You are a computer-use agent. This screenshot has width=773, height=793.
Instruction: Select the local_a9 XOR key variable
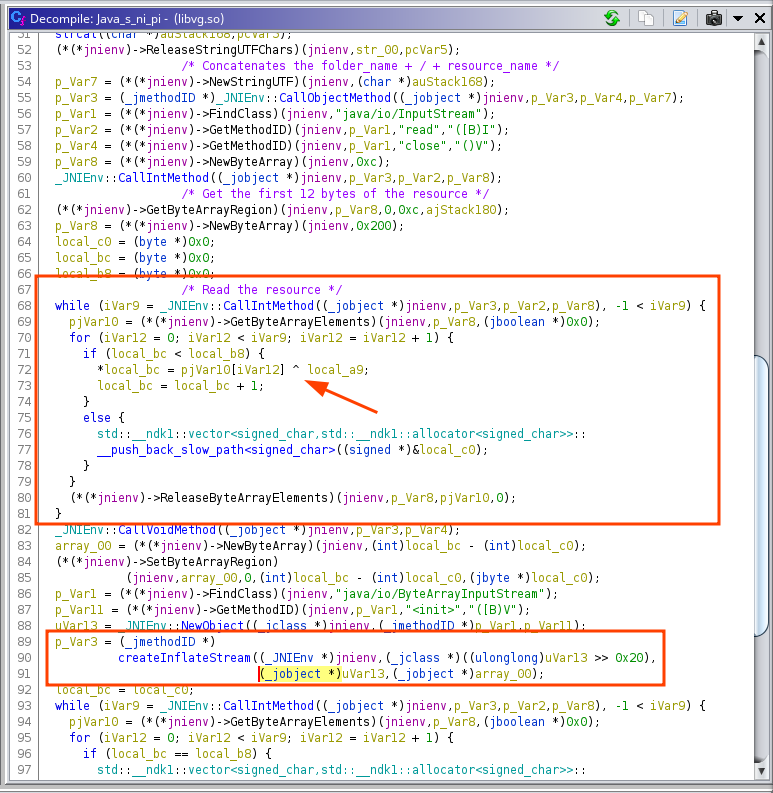[x=335, y=370]
